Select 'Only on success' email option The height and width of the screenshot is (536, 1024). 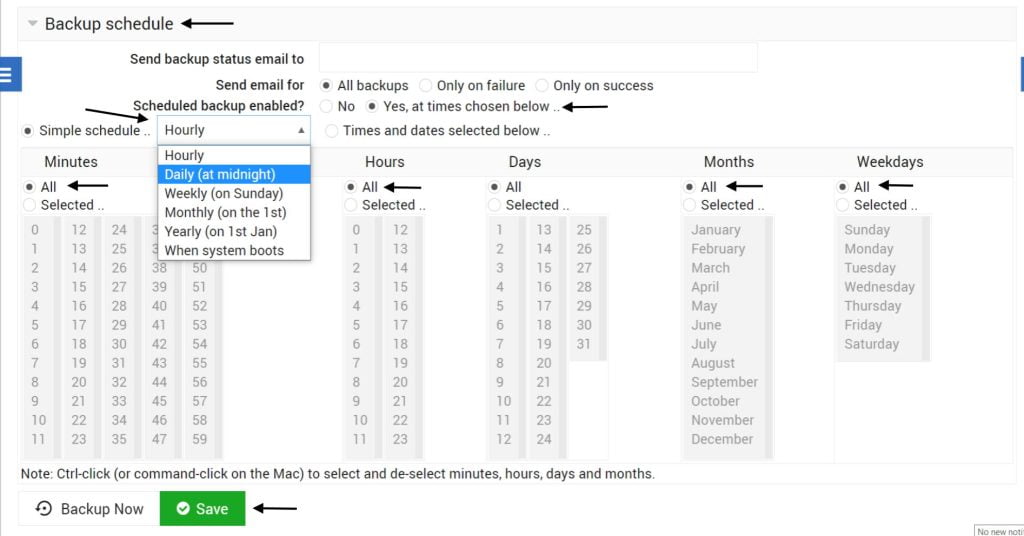coord(543,86)
